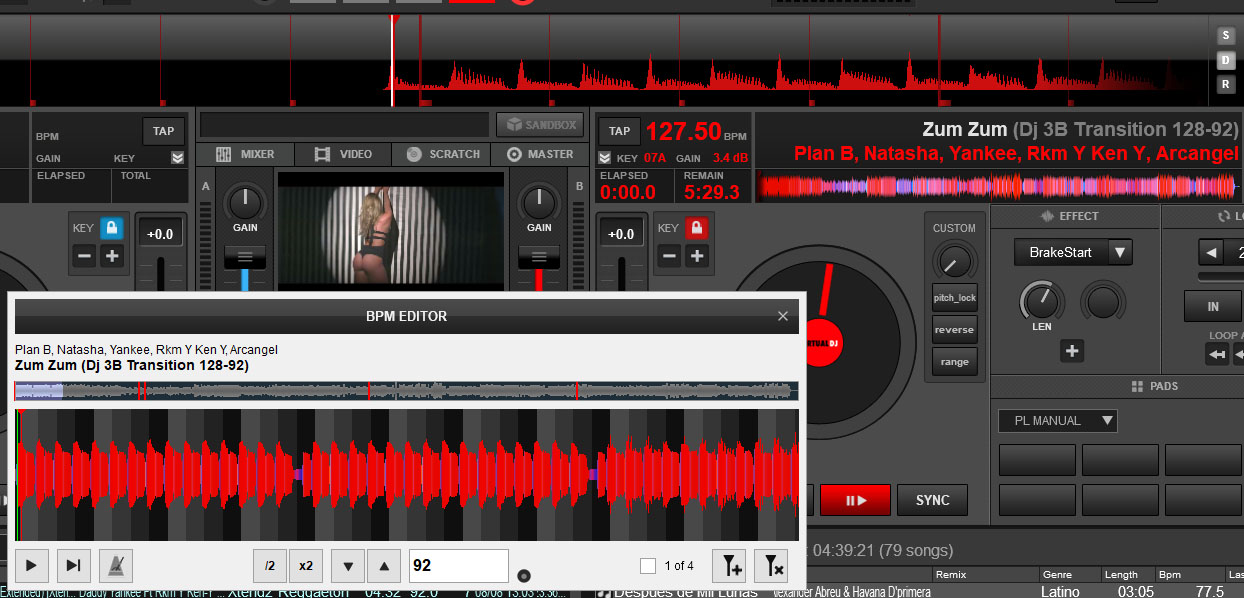Trigger the first pad in bottom row
This screenshot has height=598, width=1244.
click(x=1037, y=499)
